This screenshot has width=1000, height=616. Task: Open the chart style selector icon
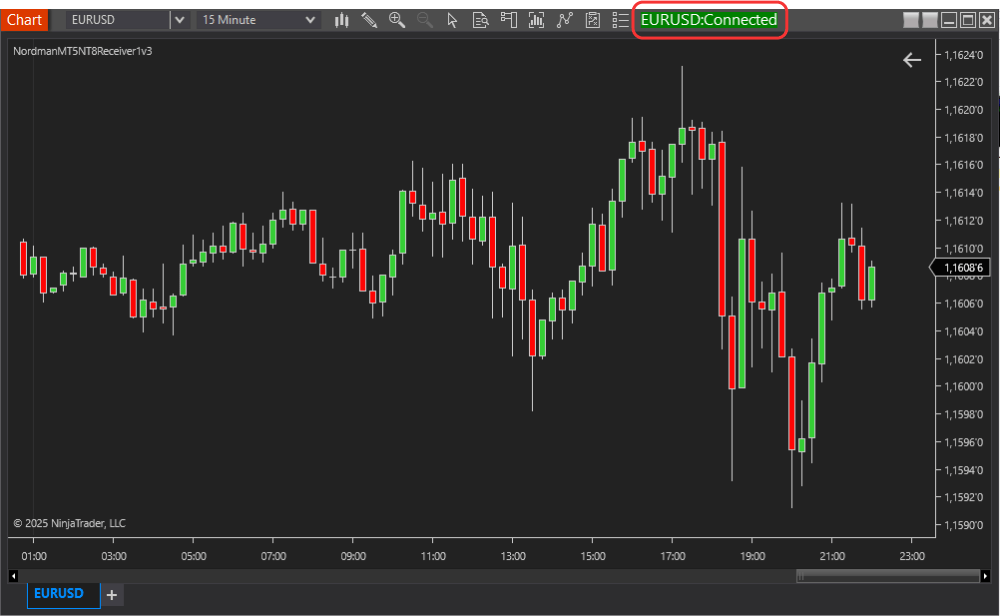coord(341,19)
